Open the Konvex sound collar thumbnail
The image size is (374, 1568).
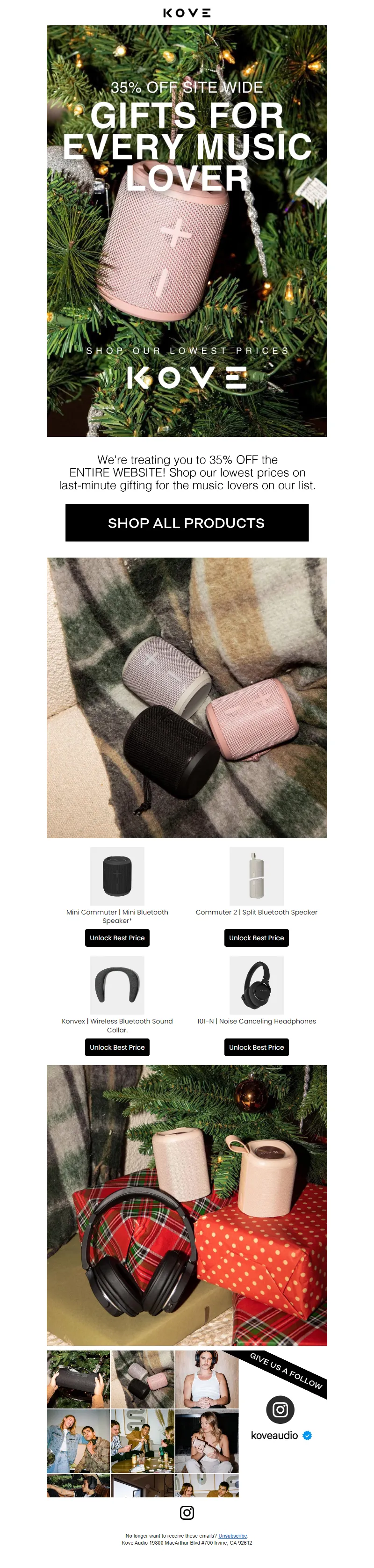(x=117, y=985)
